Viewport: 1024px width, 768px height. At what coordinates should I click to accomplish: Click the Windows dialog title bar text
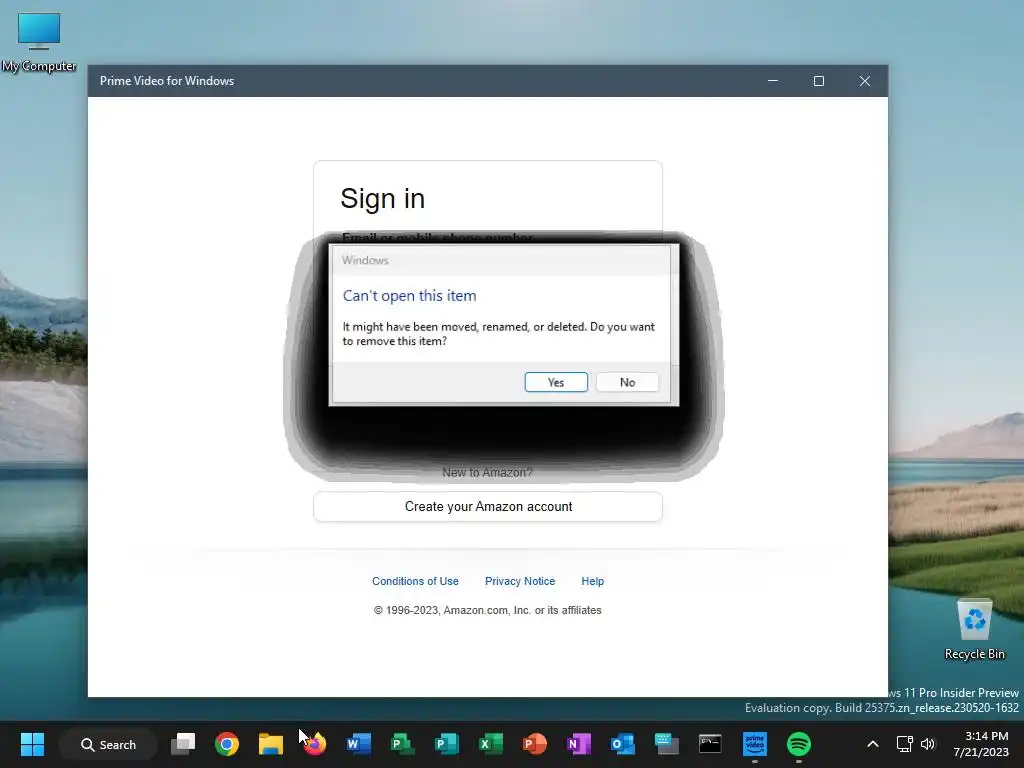365,260
